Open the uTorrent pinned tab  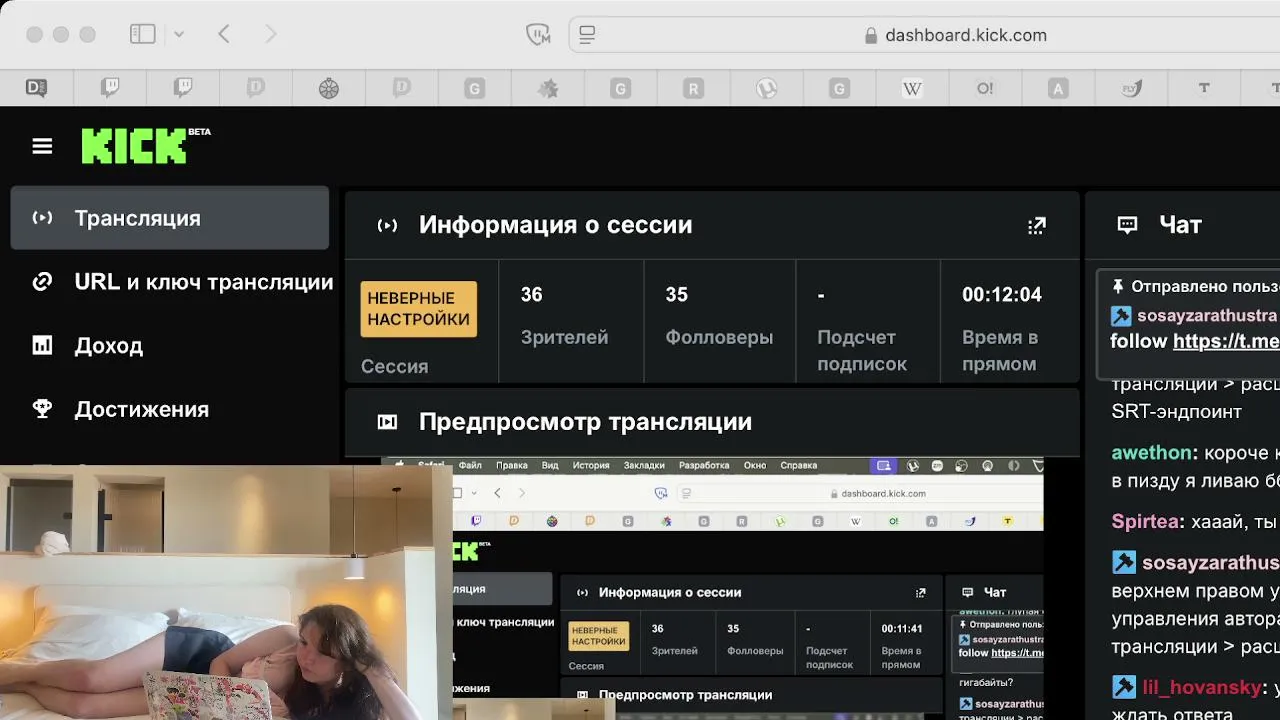(766, 88)
